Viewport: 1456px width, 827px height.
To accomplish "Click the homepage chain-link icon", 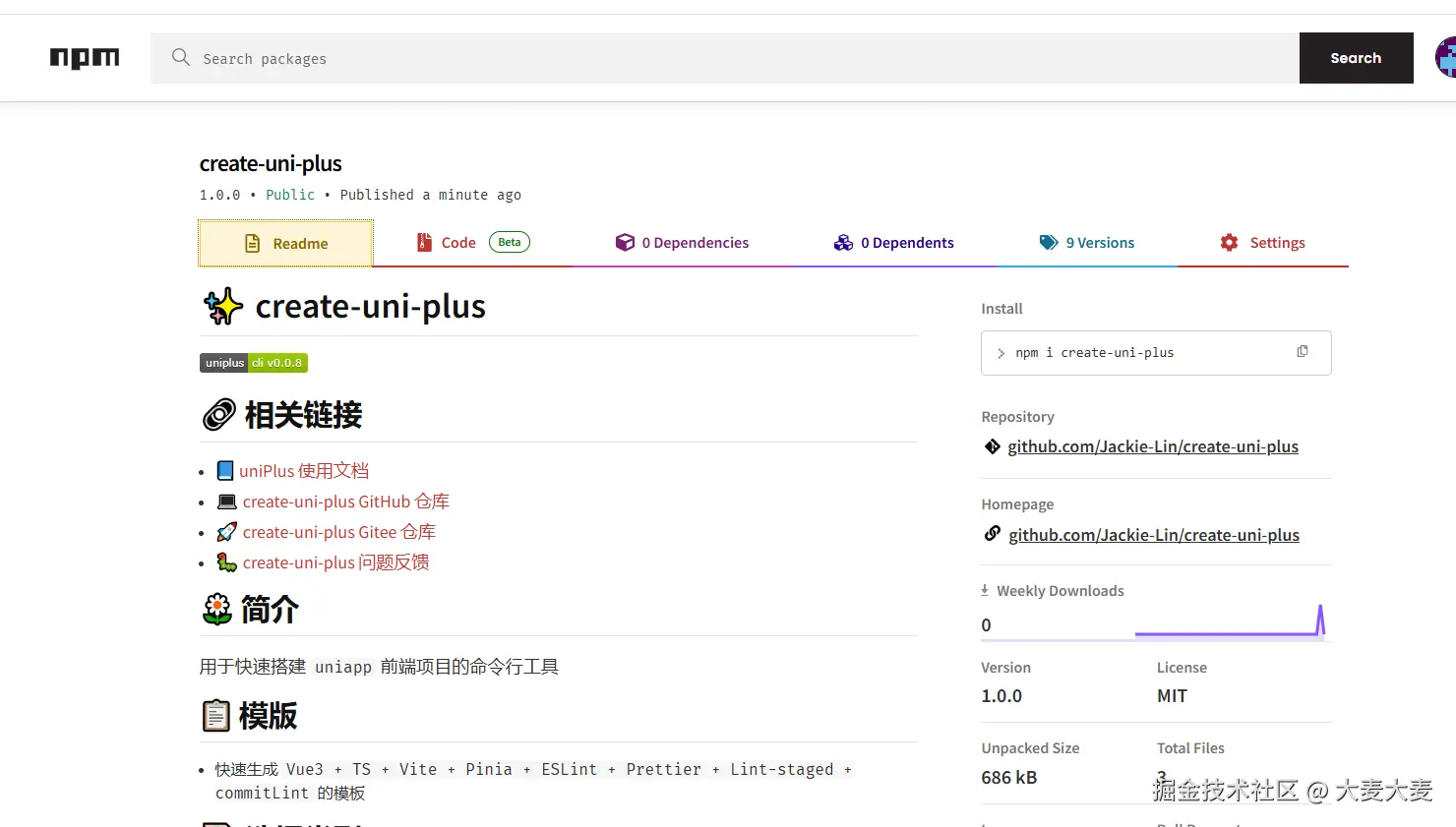I will [993, 534].
